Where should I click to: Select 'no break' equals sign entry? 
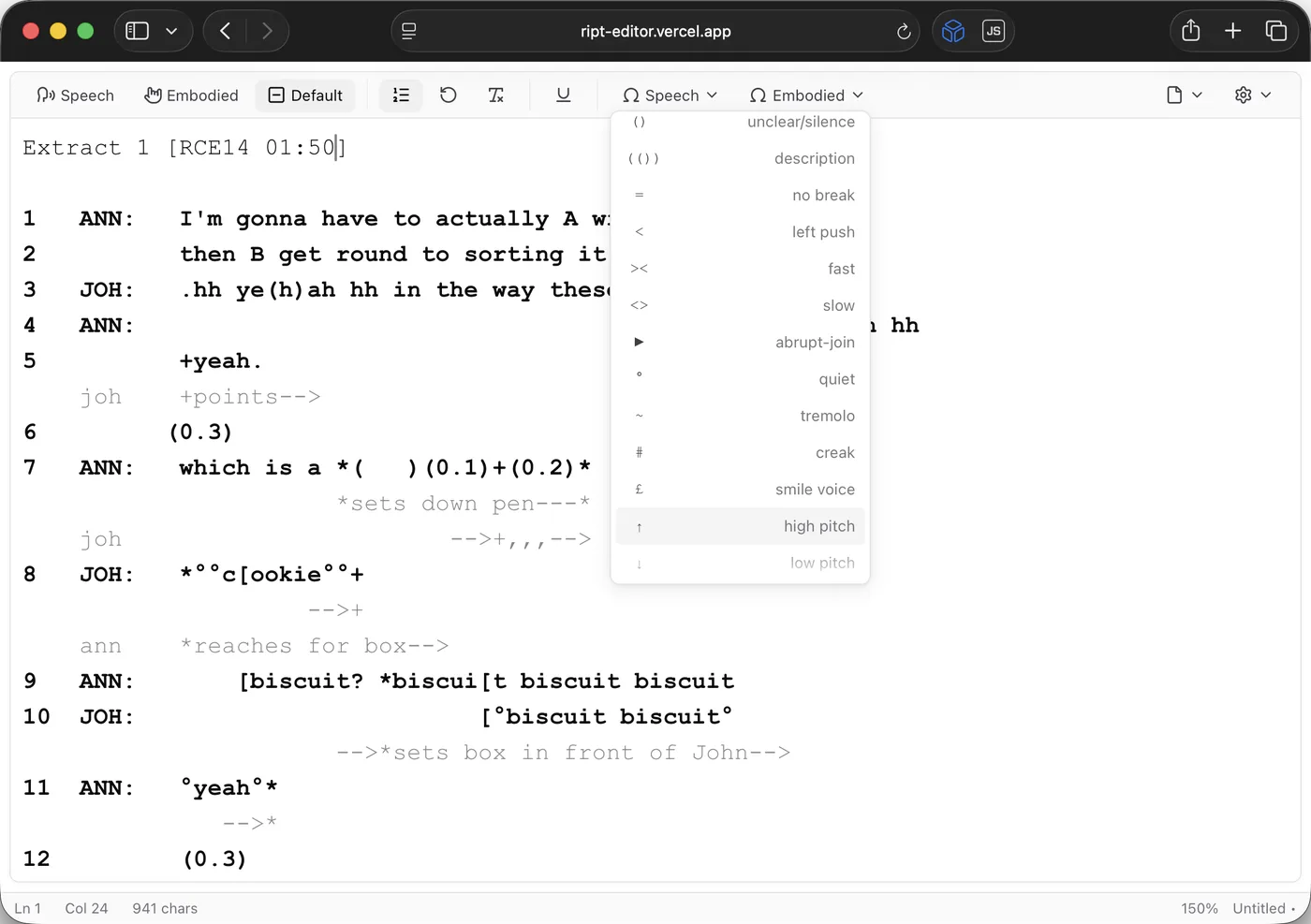tap(741, 196)
